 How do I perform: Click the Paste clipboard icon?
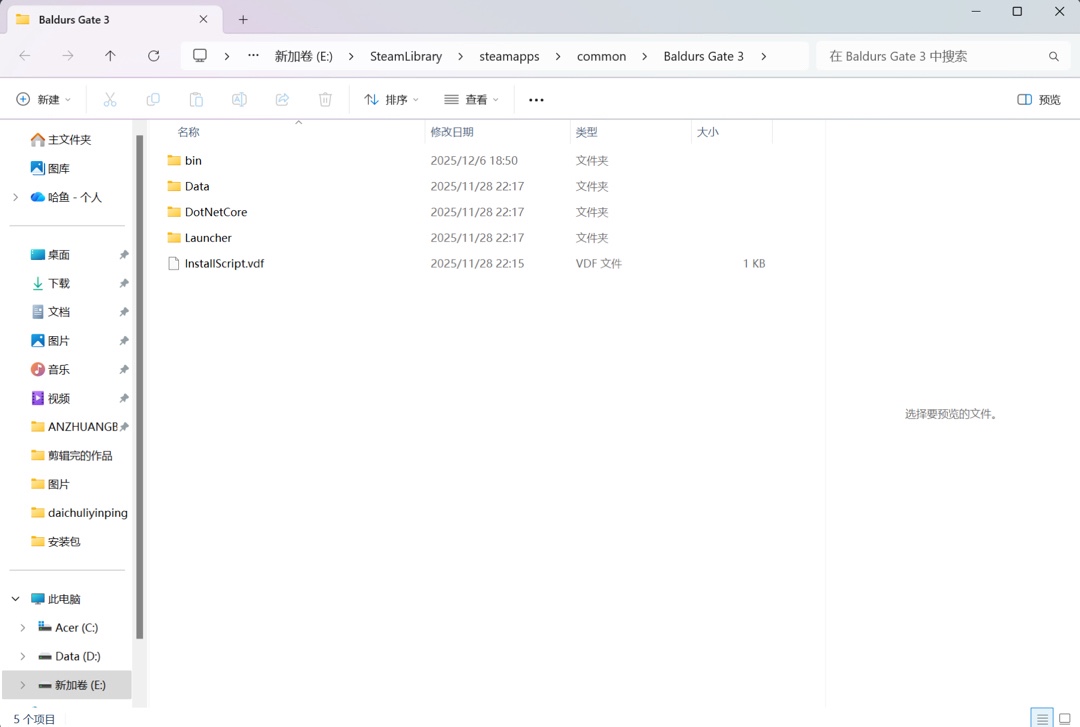[196, 100]
